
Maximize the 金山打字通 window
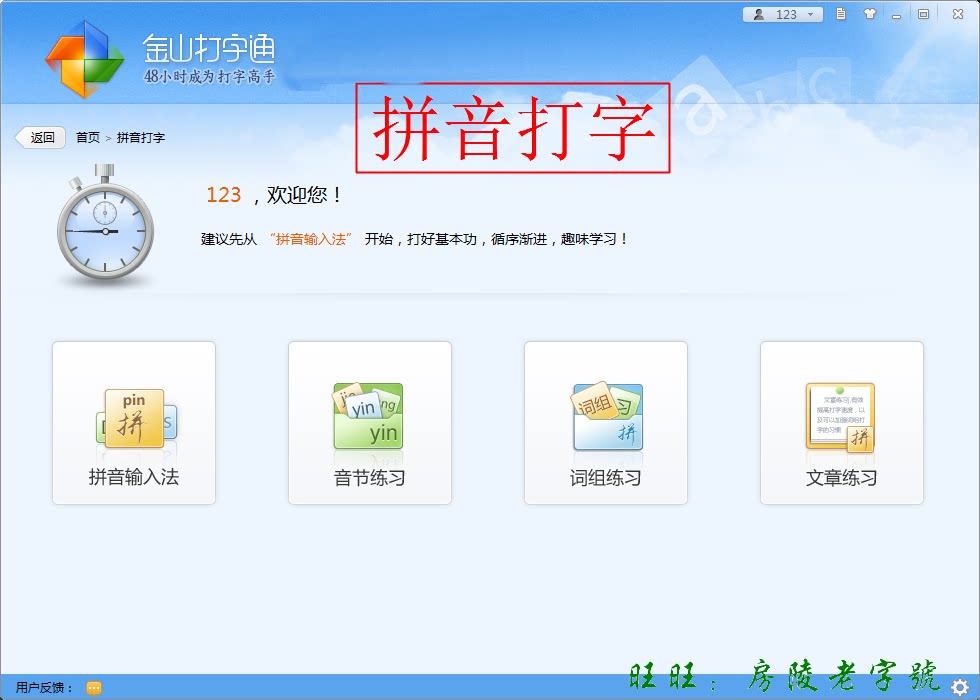[x=923, y=14]
